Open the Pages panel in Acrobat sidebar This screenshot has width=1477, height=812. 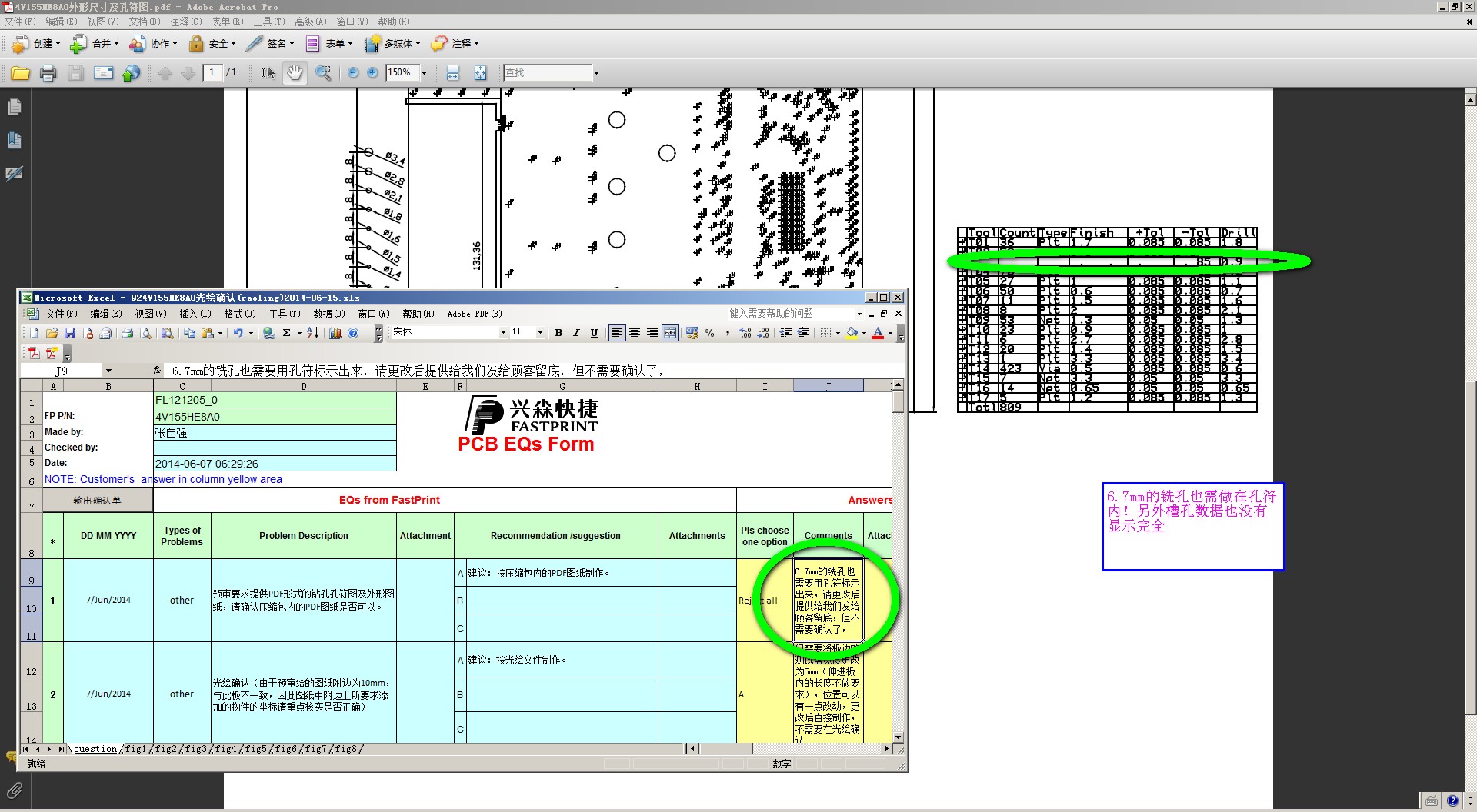[14, 108]
